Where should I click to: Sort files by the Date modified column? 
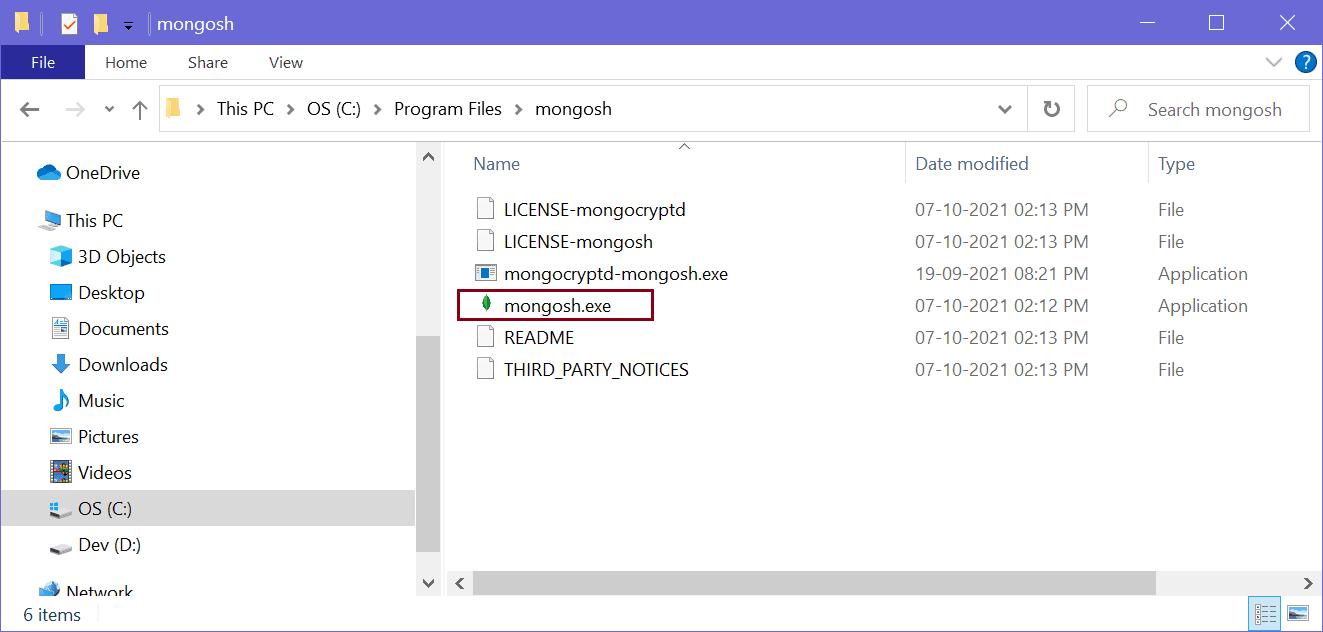point(971,163)
